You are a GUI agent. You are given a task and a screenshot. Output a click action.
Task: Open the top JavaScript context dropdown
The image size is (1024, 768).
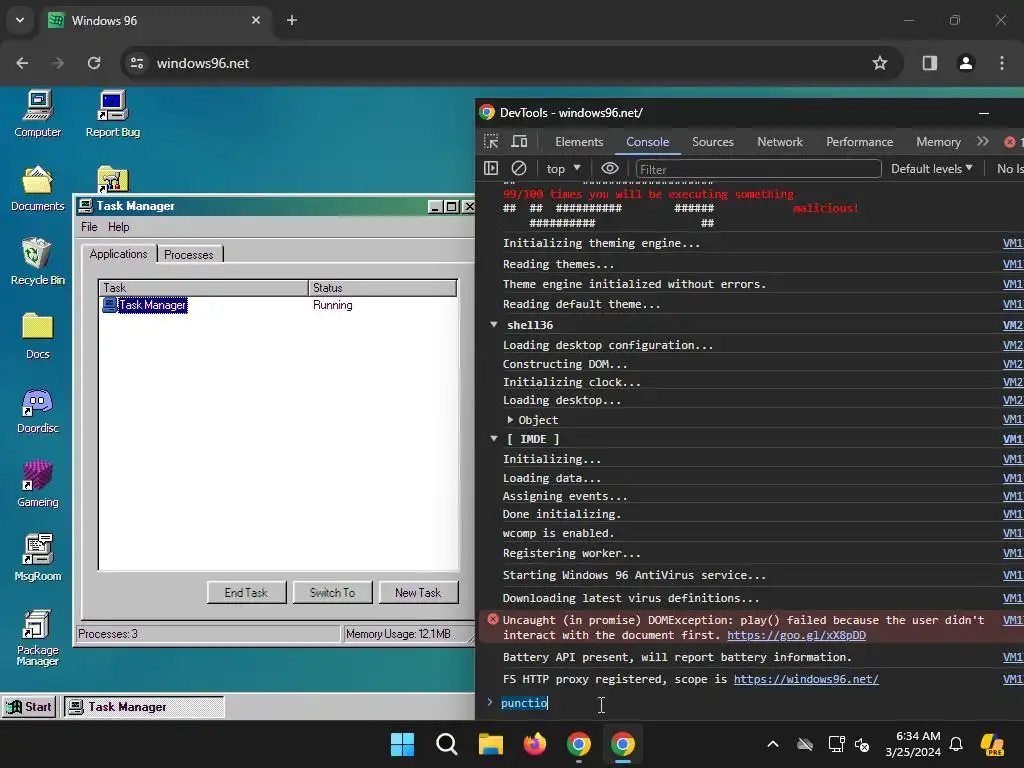(563, 168)
